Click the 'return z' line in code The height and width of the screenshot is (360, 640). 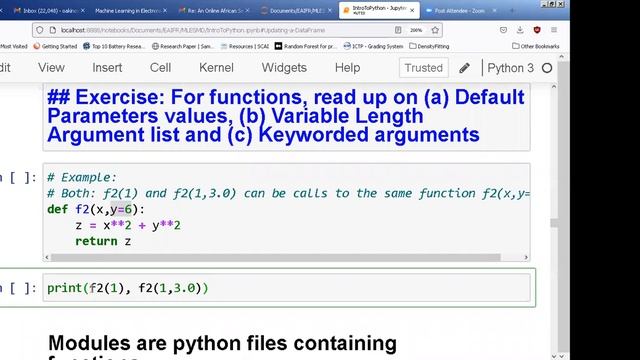pos(103,241)
